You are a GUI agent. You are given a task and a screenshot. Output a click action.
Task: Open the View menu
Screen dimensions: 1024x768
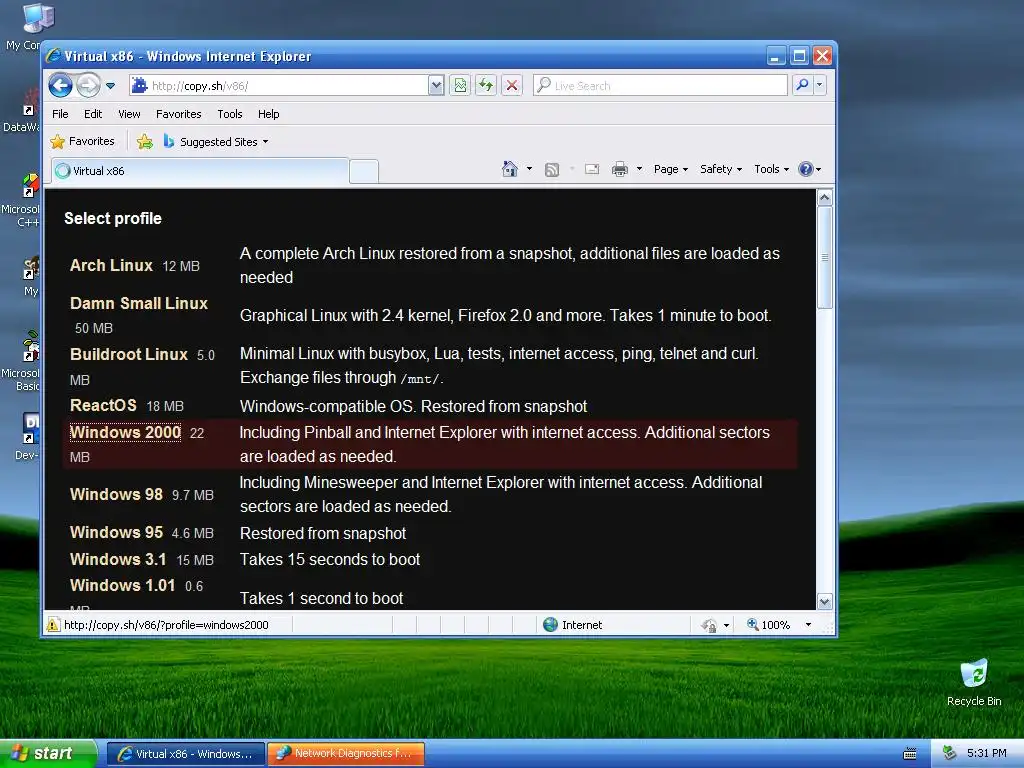[x=129, y=114]
